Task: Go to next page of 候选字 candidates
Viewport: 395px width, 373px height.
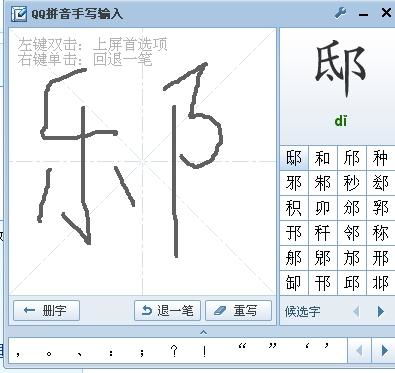Action: [x=380, y=312]
